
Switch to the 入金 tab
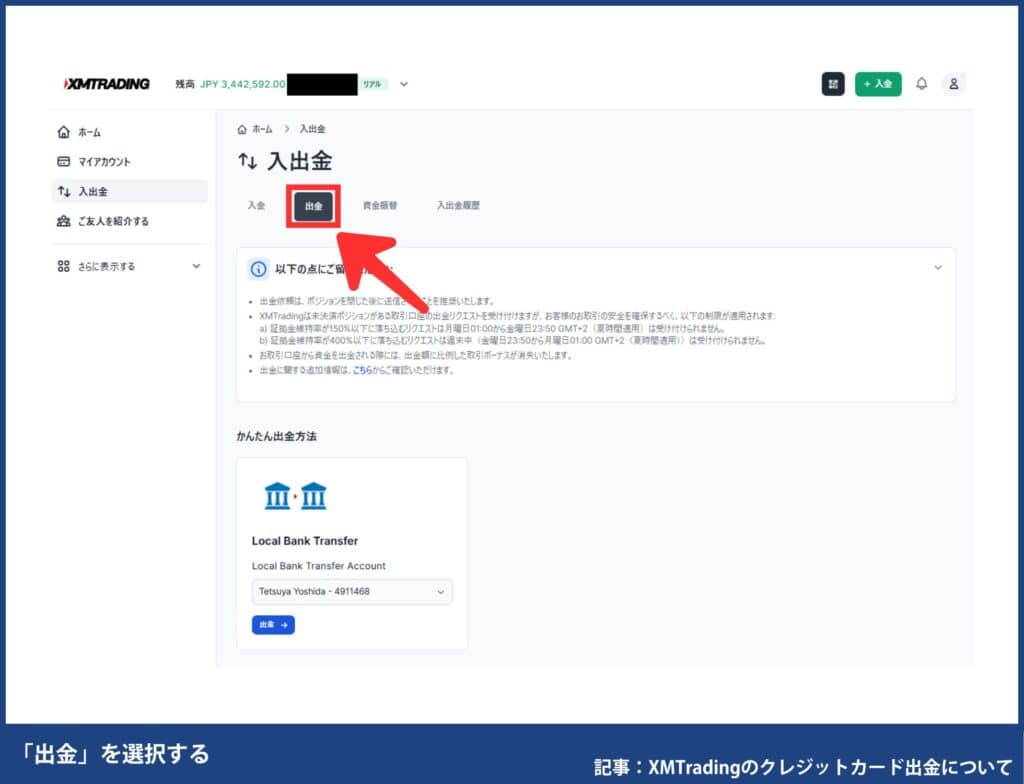(256, 205)
